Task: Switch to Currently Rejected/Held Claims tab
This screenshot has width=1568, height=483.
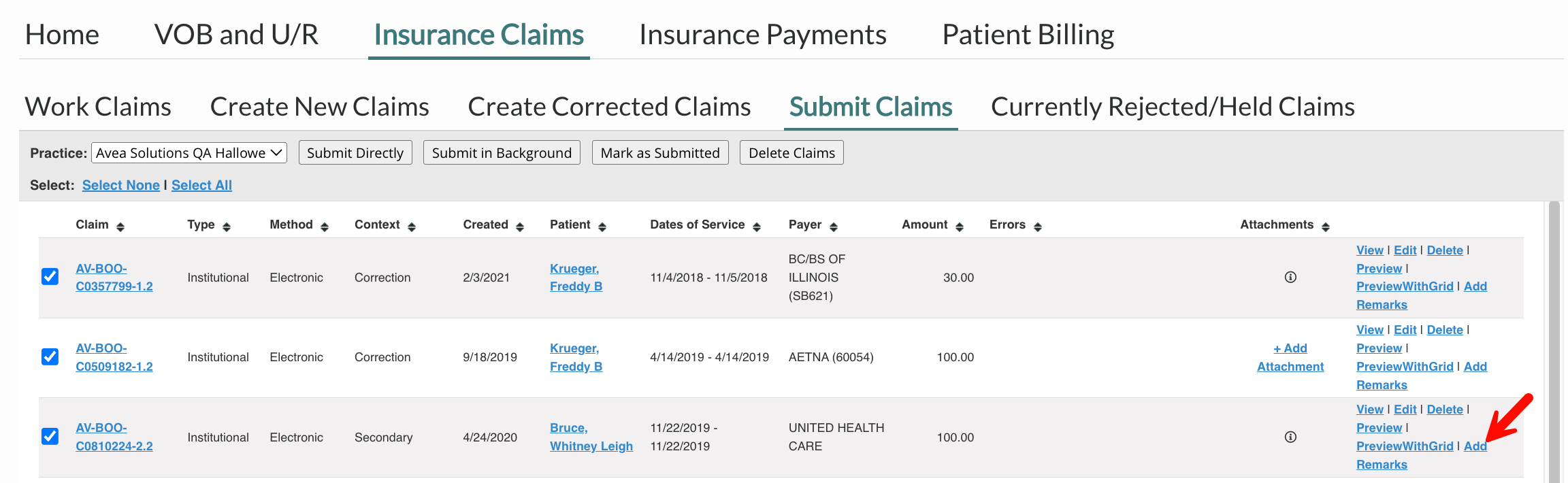Action: point(1172,107)
